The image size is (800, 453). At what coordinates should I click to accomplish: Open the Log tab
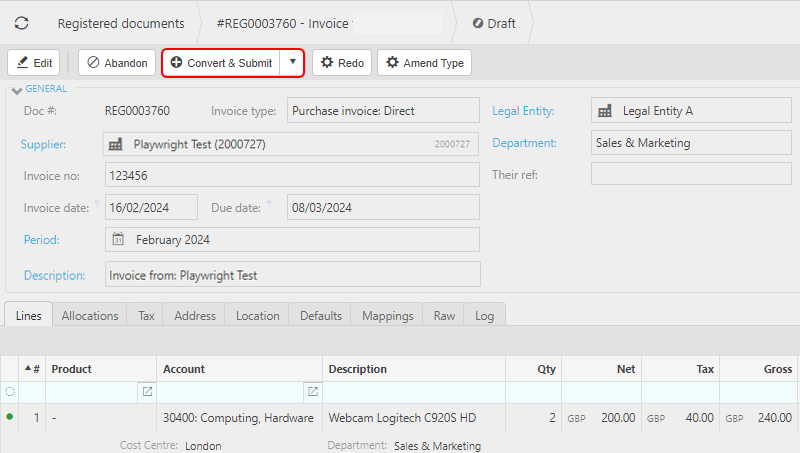click(x=484, y=315)
